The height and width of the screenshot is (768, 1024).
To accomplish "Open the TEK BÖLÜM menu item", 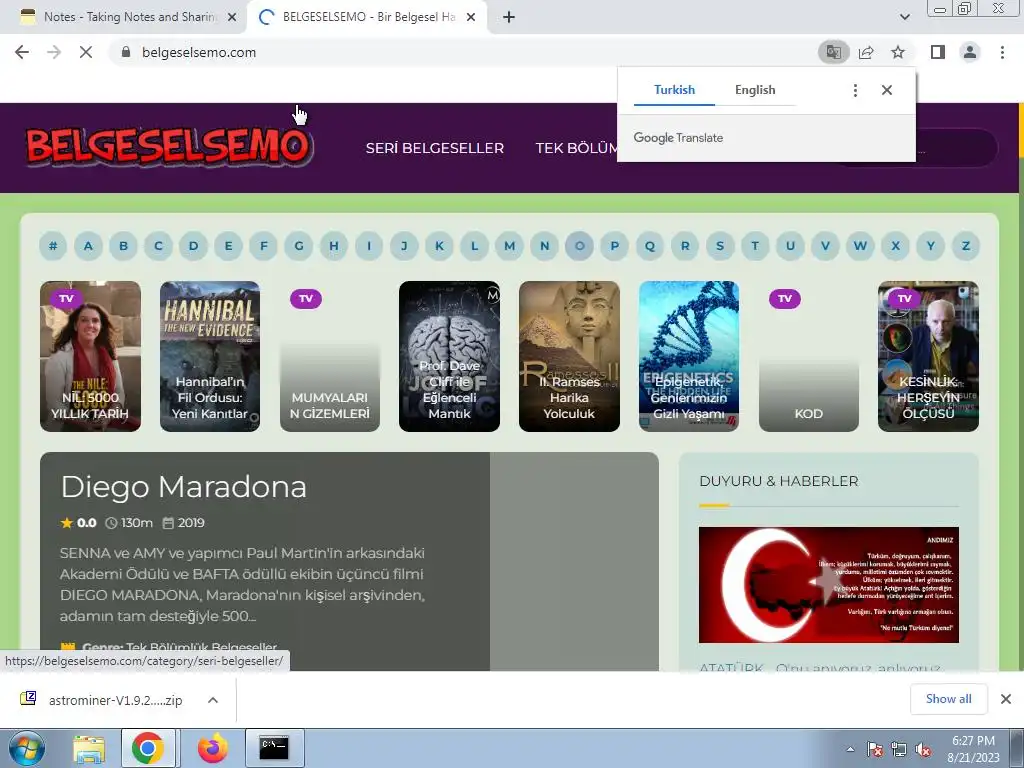I will pyautogui.click(x=576, y=148).
